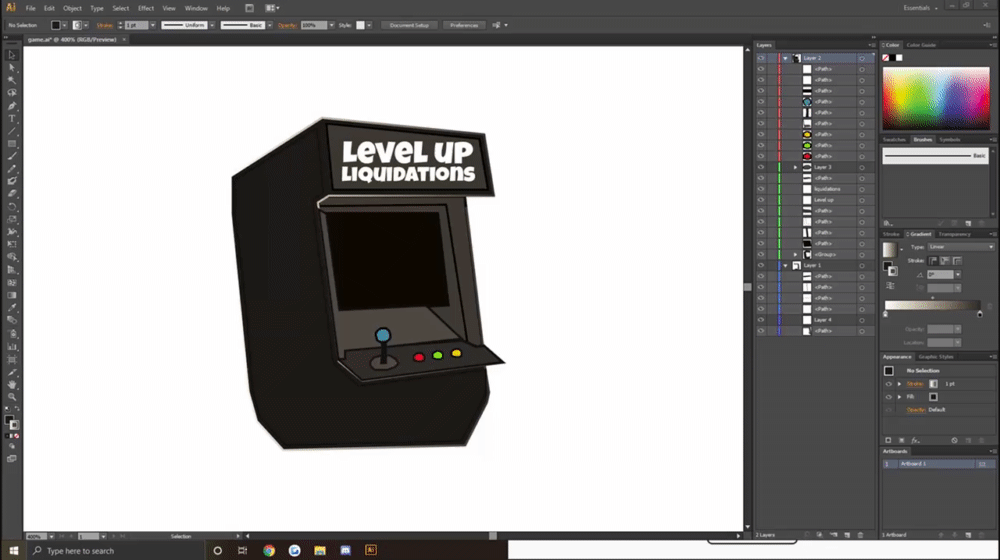Toggle visibility of Layer 3

pos(761,167)
